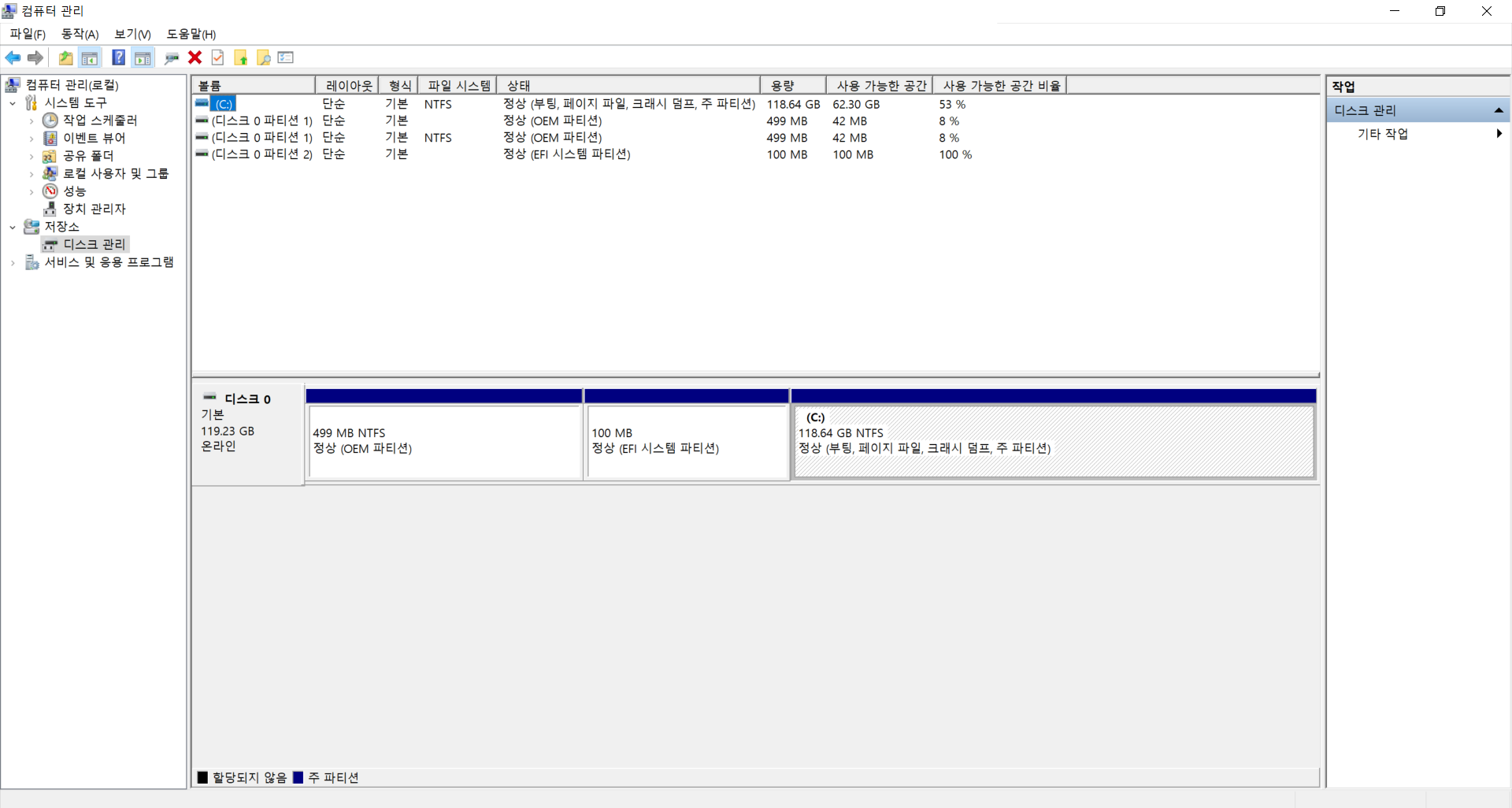Click the red X delete toolbar icon

[x=195, y=57]
